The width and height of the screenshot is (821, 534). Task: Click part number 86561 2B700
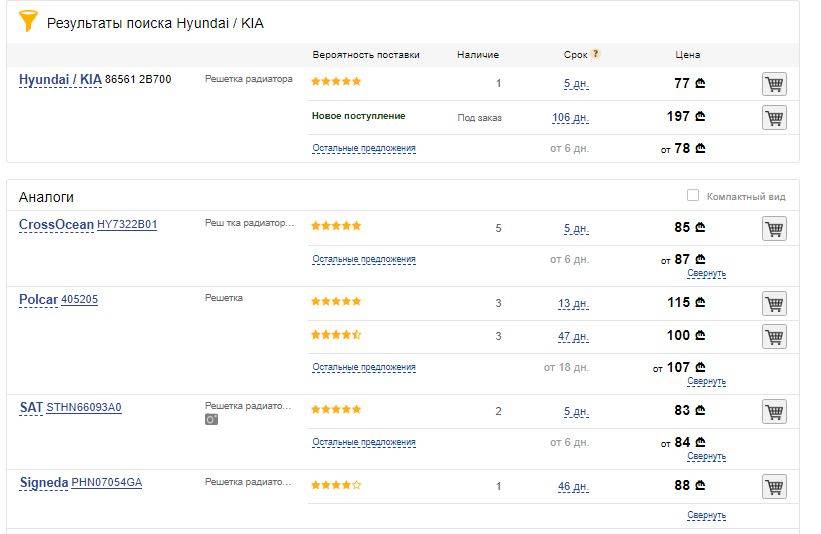click(x=138, y=79)
